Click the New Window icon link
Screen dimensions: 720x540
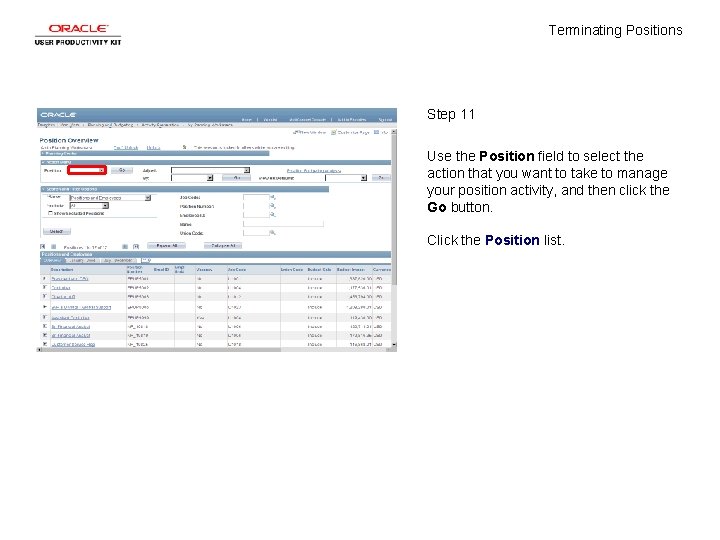pyautogui.click(x=309, y=132)
